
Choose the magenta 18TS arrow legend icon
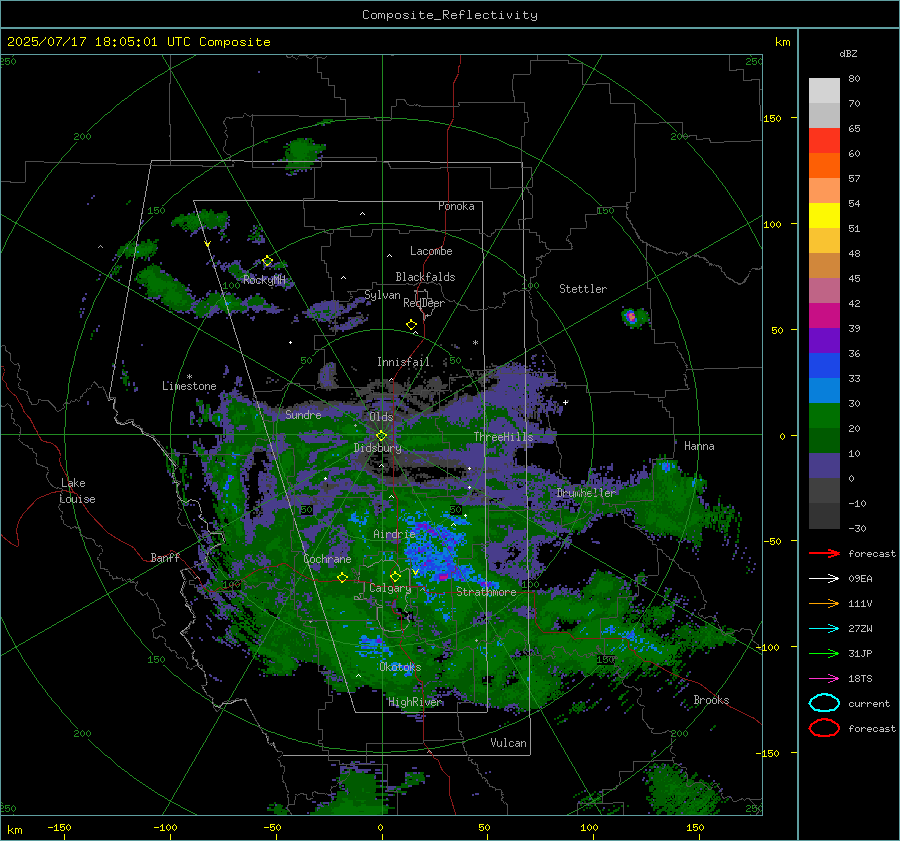point(824,679)
